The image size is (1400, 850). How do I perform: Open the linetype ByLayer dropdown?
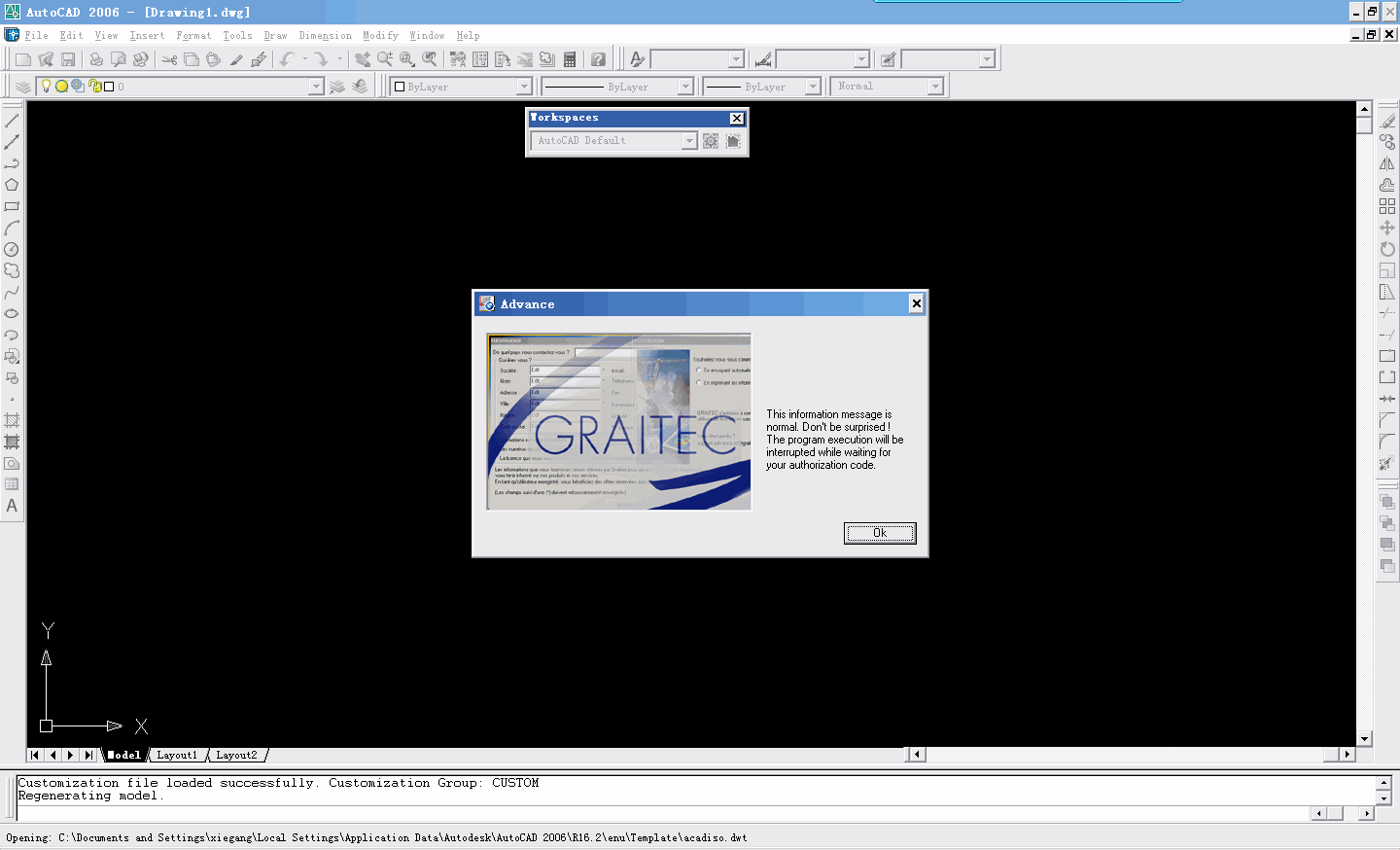point(684,87)
